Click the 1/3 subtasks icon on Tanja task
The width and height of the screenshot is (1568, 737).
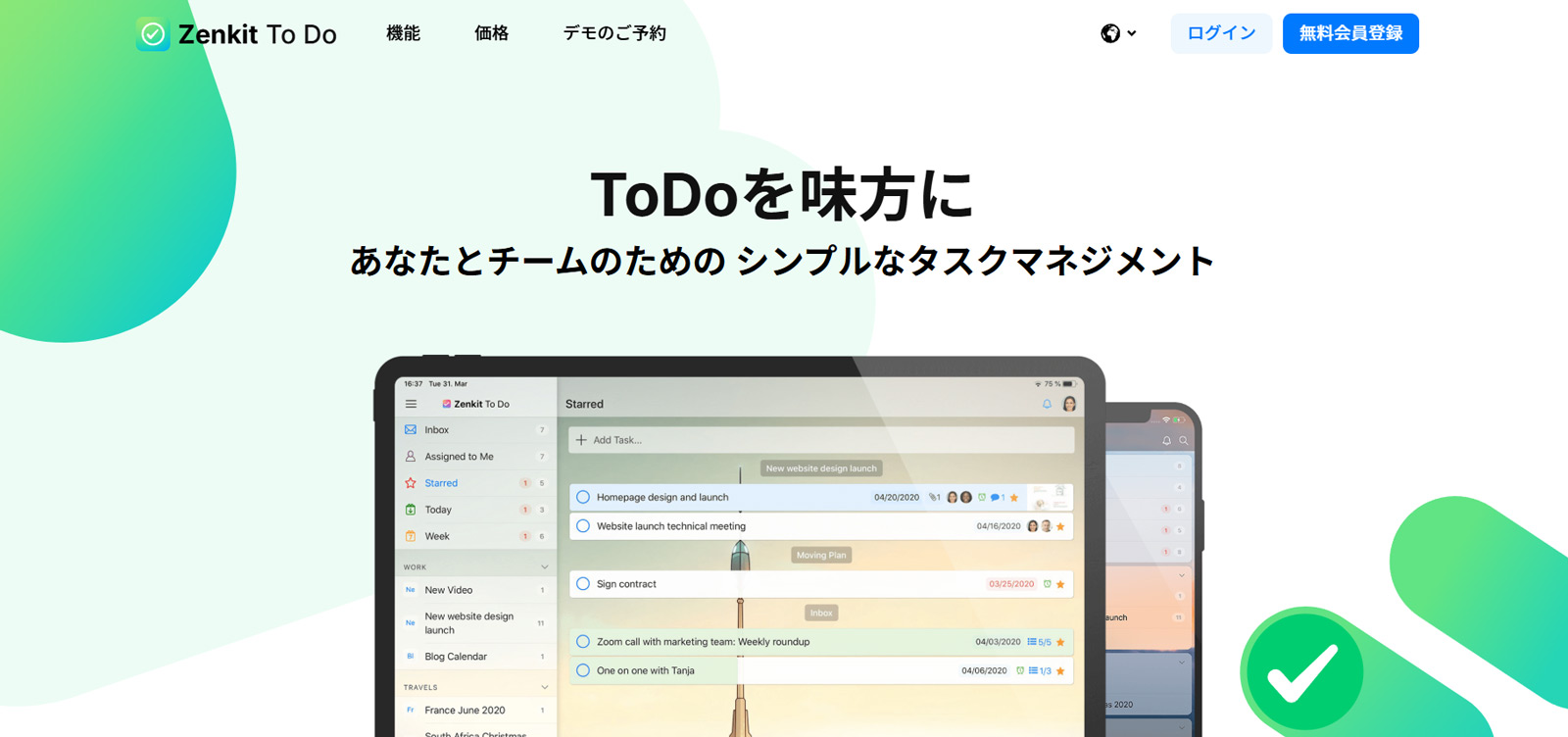tap(1039, 671)
